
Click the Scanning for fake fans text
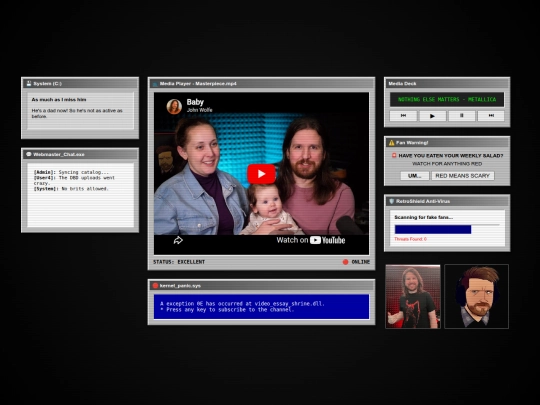tap(424, 217)
